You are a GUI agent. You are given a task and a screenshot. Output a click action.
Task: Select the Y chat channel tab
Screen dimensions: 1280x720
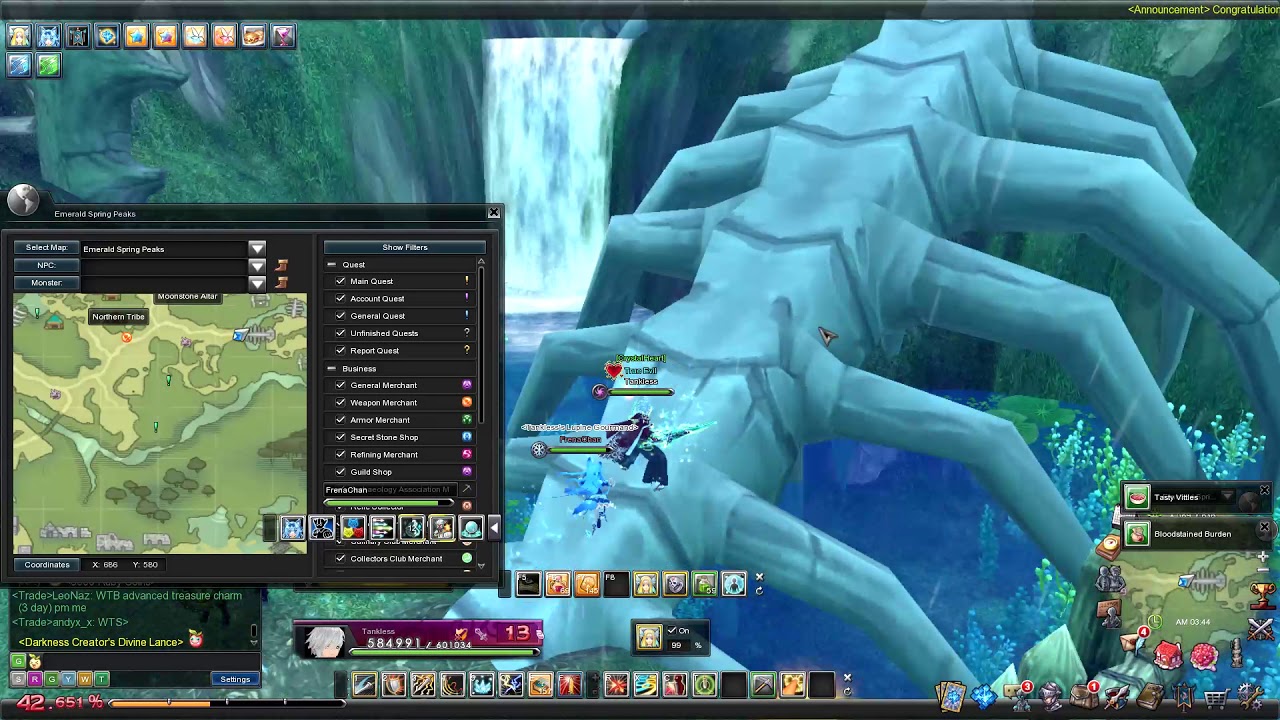coord(68,679)
